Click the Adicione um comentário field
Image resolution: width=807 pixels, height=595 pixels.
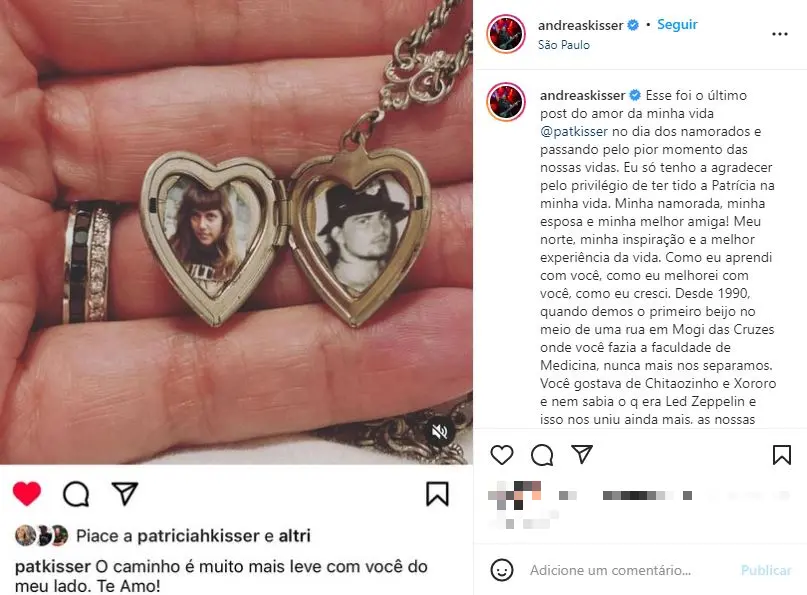(x=610, y=570)
